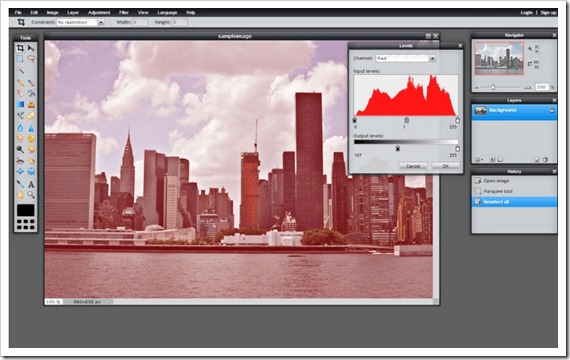Click the Width input field
Screen dimensions: 570x360
pos(140,22)
